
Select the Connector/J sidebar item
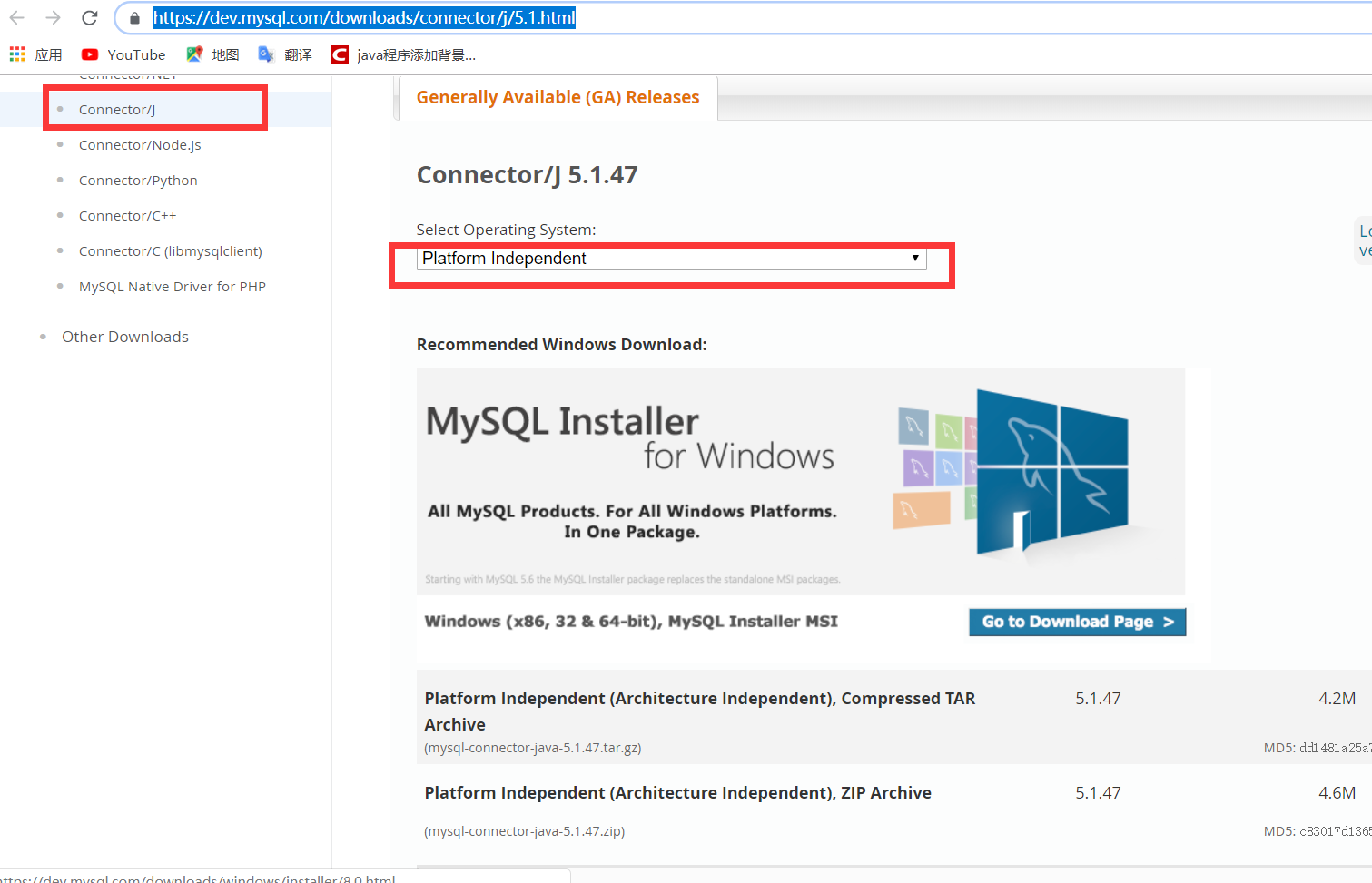click(x=117, y=109)
